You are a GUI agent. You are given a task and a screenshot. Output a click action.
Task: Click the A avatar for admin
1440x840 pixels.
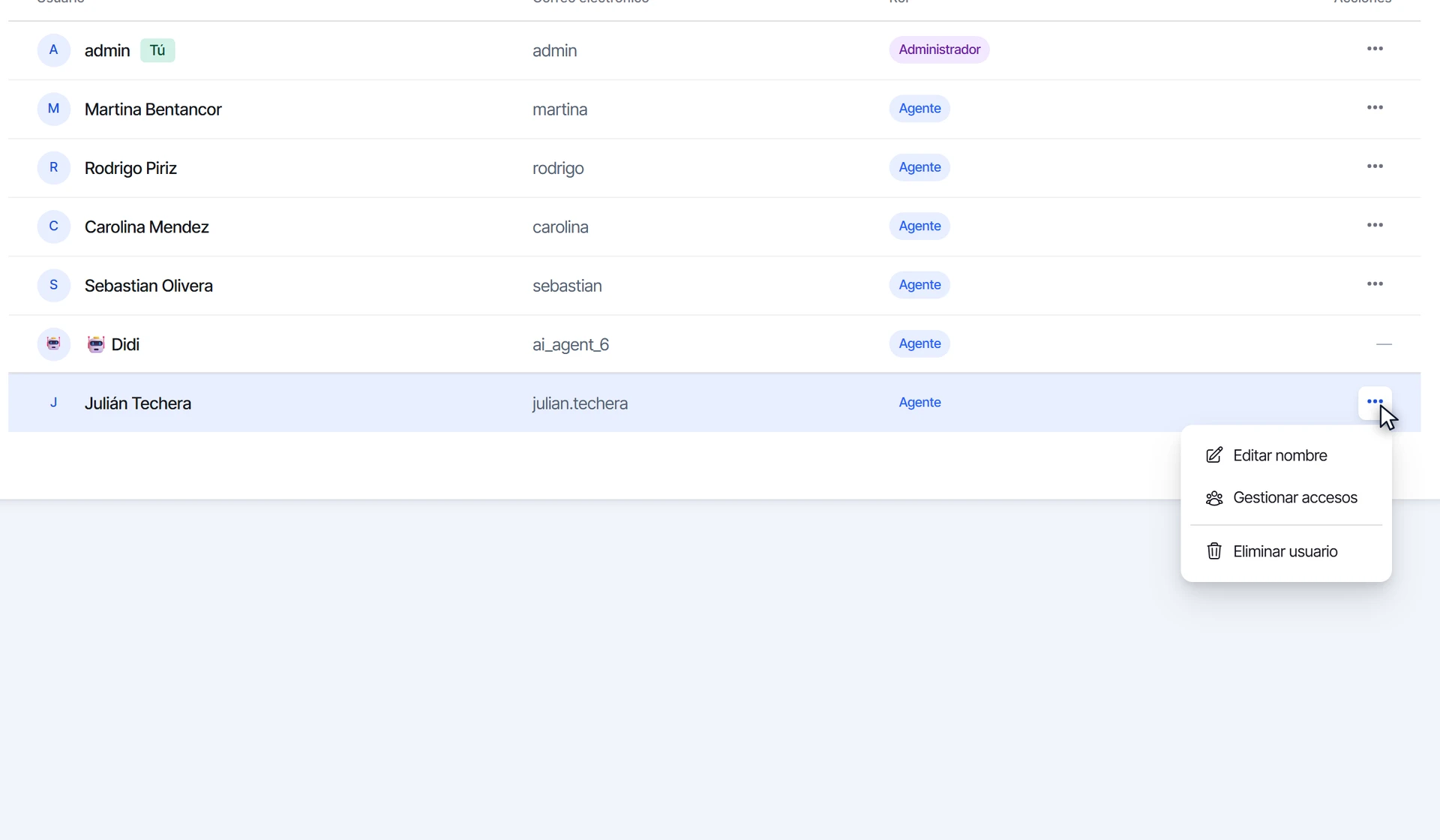pyautogui.click(x=54, y=50)
